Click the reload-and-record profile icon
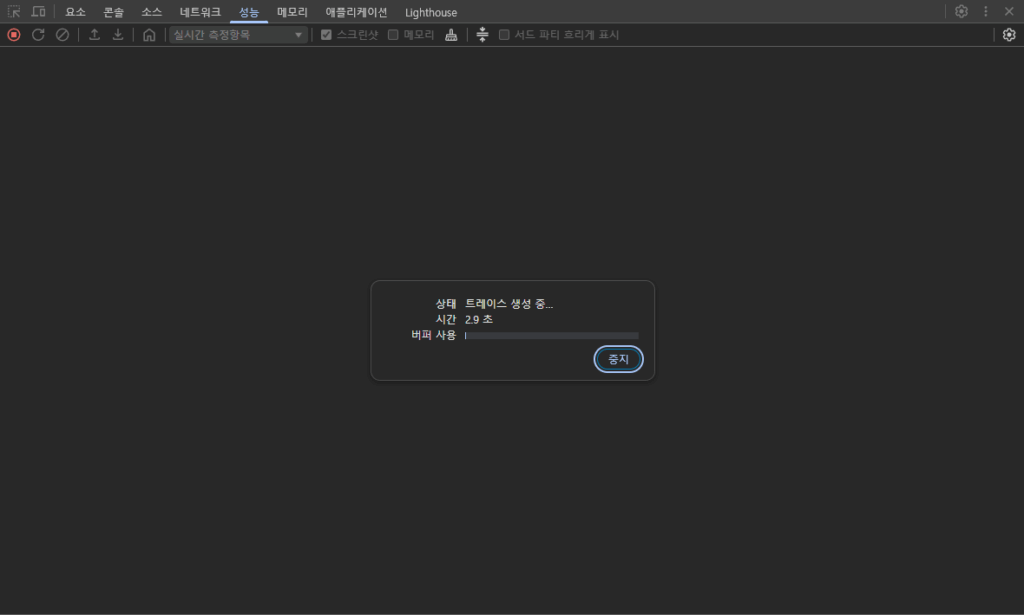This screenshot has height=615, width=1024. 39,34
